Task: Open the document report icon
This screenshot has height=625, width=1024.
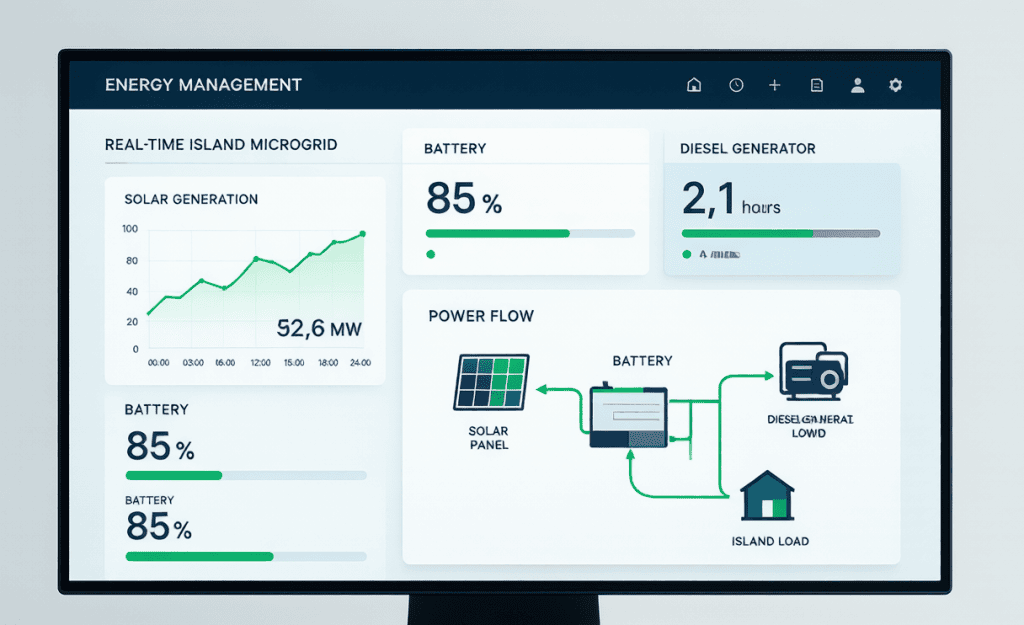Action: [816, 85]
